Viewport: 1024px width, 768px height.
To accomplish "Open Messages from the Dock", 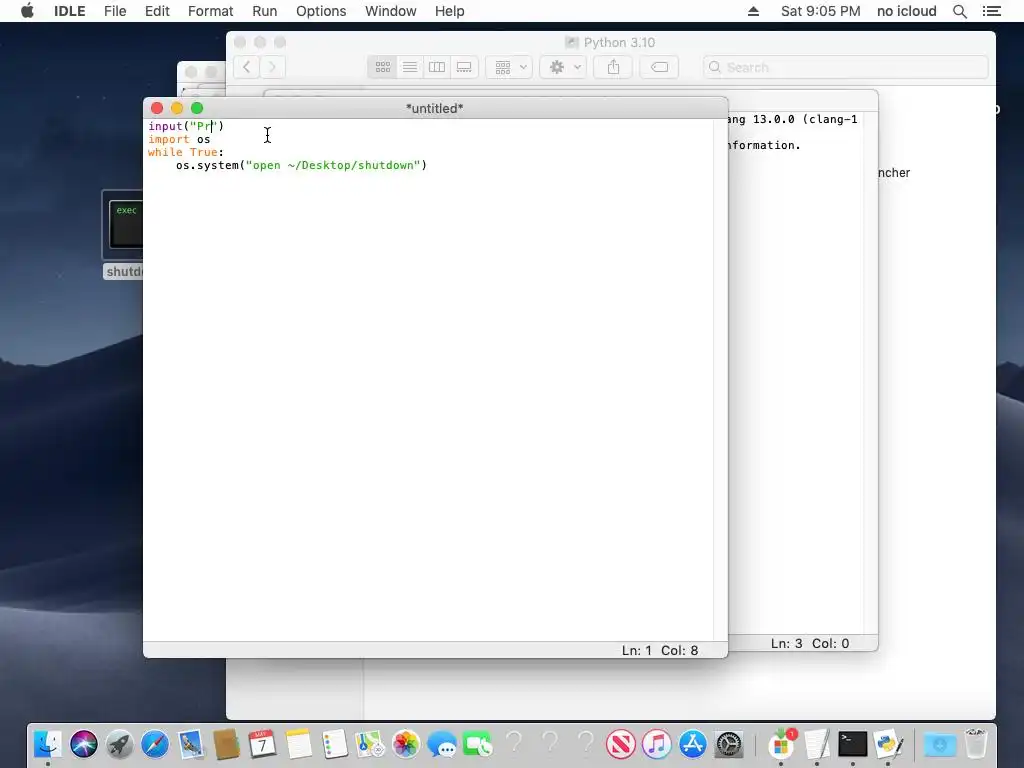I will pyautogui.click(x=441, y=744).
